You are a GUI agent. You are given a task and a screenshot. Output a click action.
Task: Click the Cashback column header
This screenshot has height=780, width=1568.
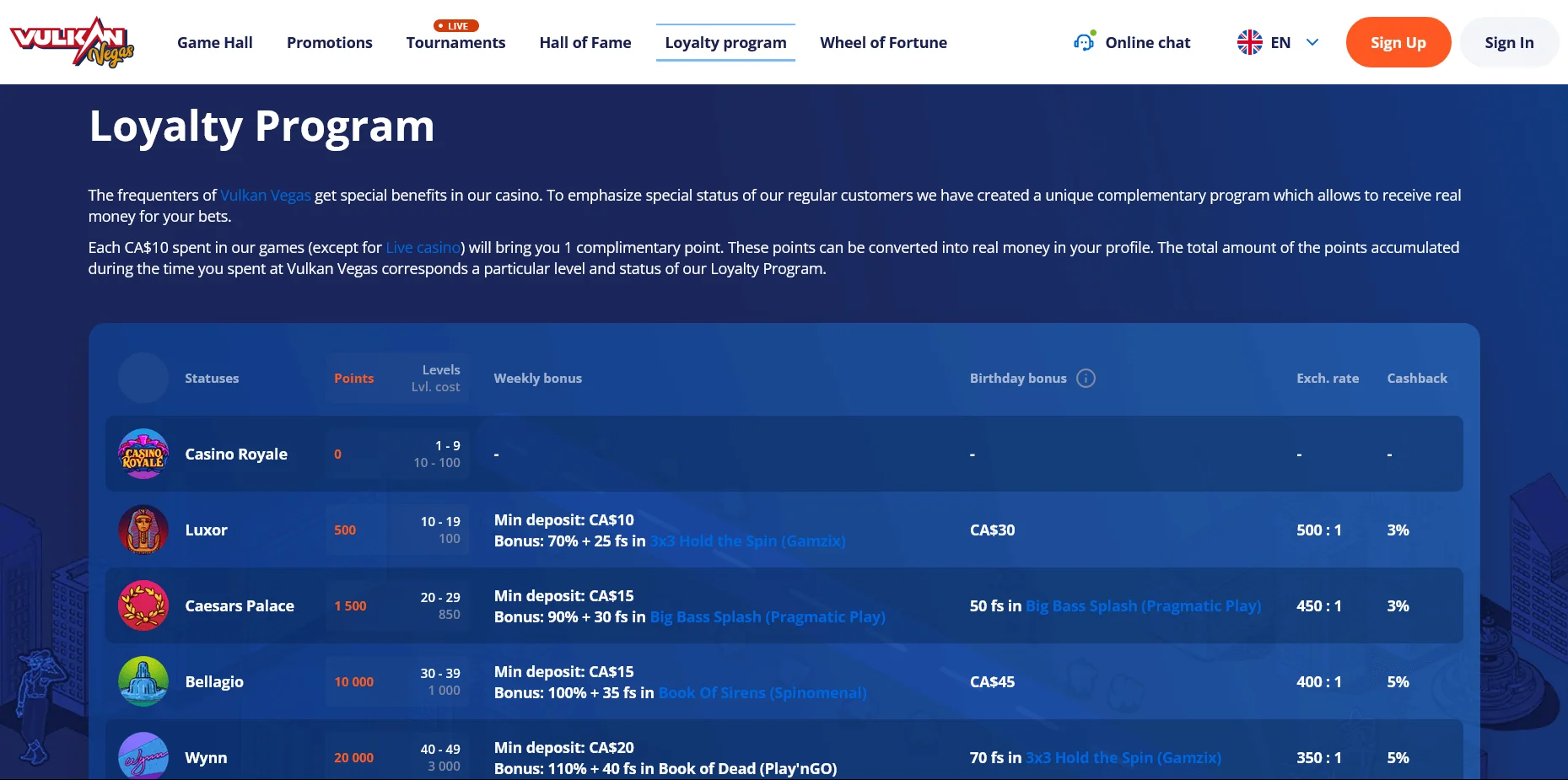coord(1417,379)
